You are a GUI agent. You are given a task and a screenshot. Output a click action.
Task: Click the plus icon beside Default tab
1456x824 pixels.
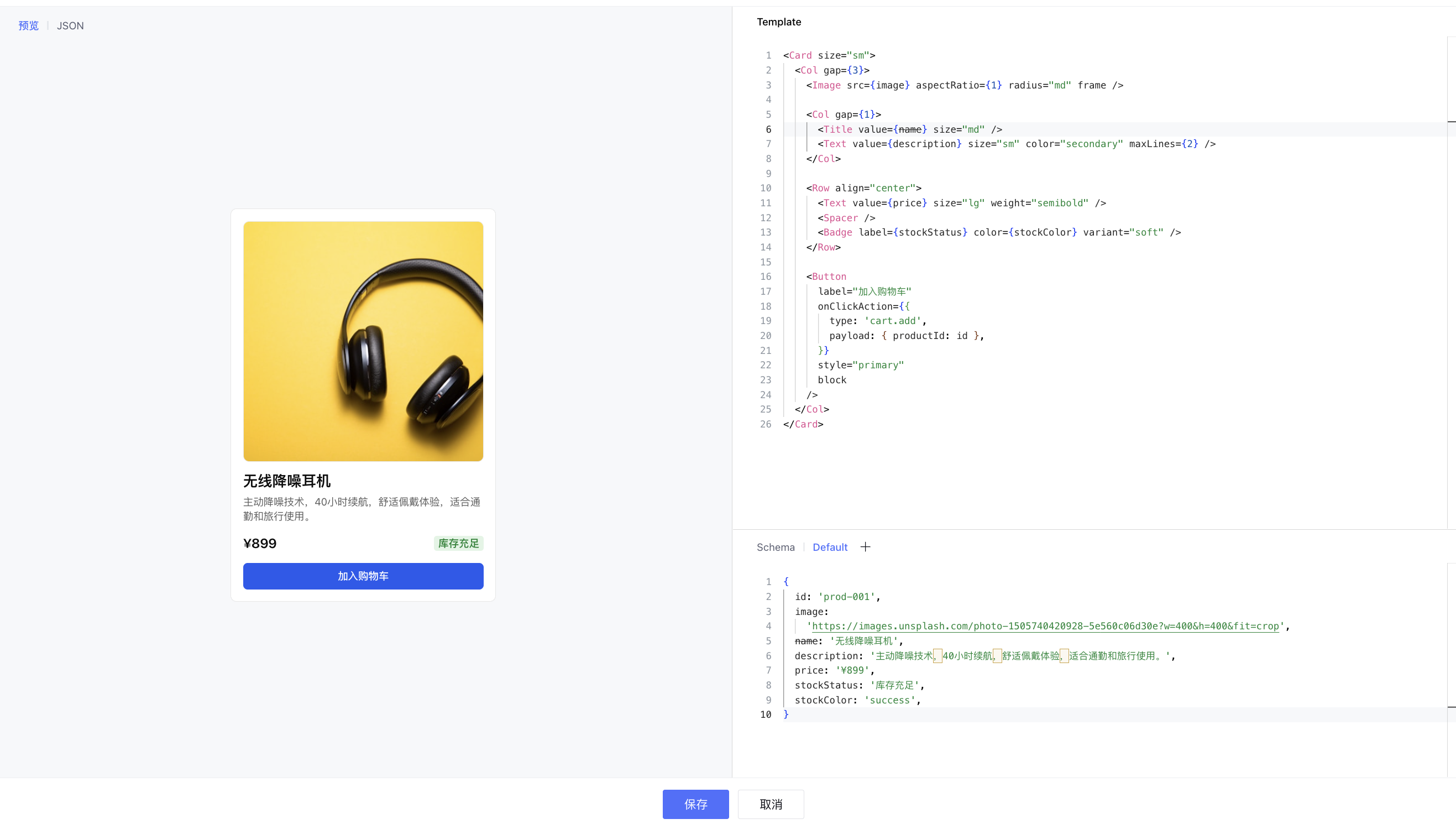tap(865, 547)
